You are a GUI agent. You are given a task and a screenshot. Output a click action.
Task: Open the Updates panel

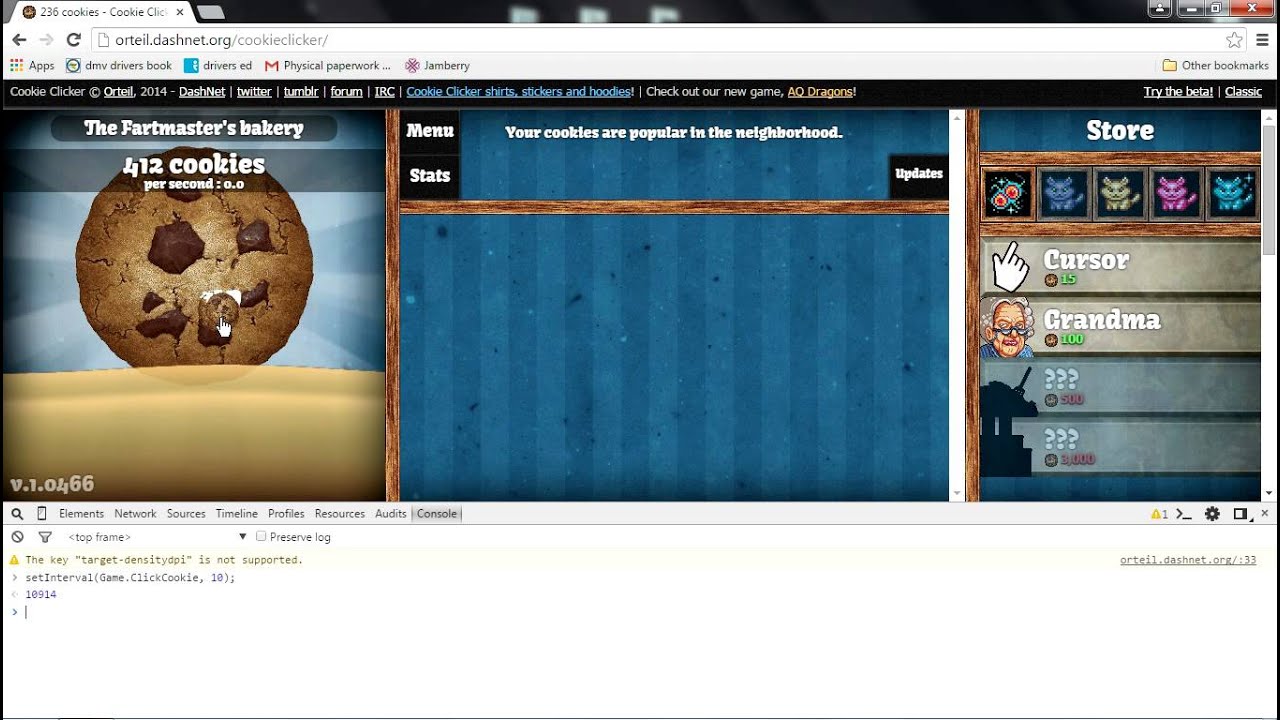pos(918,174)
